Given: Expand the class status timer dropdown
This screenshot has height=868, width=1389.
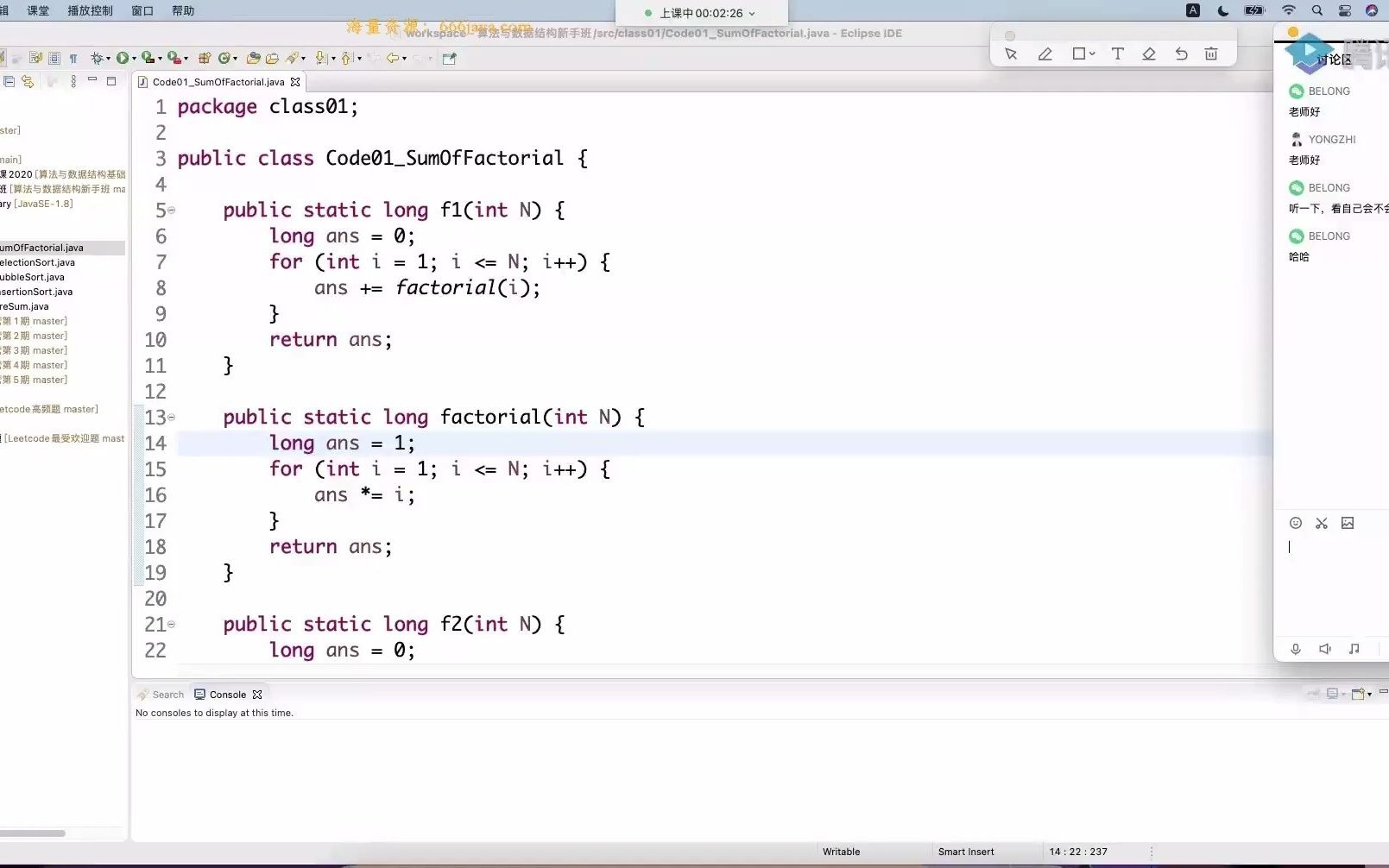Looking at the screenshot, I should click(752, 14).
